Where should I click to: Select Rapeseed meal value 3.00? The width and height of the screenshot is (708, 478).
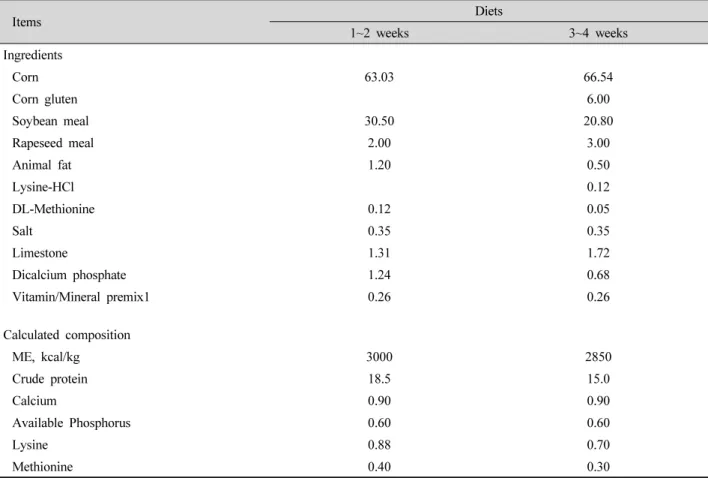(x=598, y=143)
